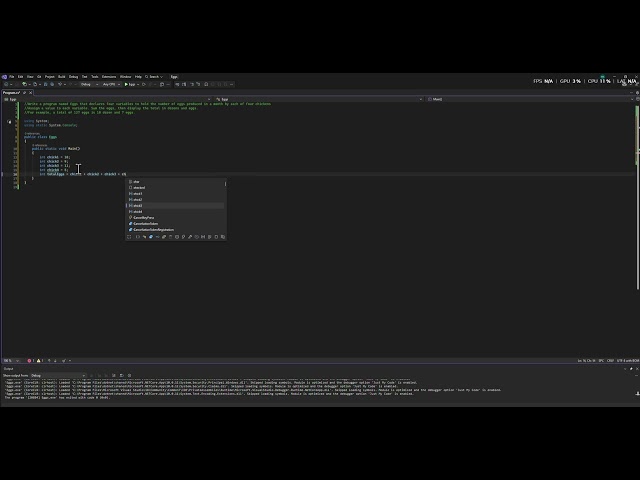Open the Debug solution configuration dropdown
The width and height of the screenshot is (640, 480).
click(x=89, y=84)
